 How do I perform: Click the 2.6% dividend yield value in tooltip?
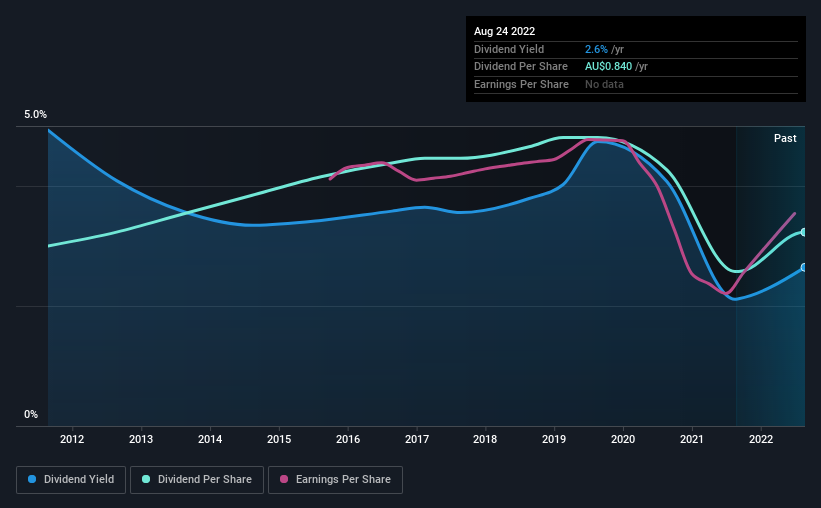pos(596,49)
